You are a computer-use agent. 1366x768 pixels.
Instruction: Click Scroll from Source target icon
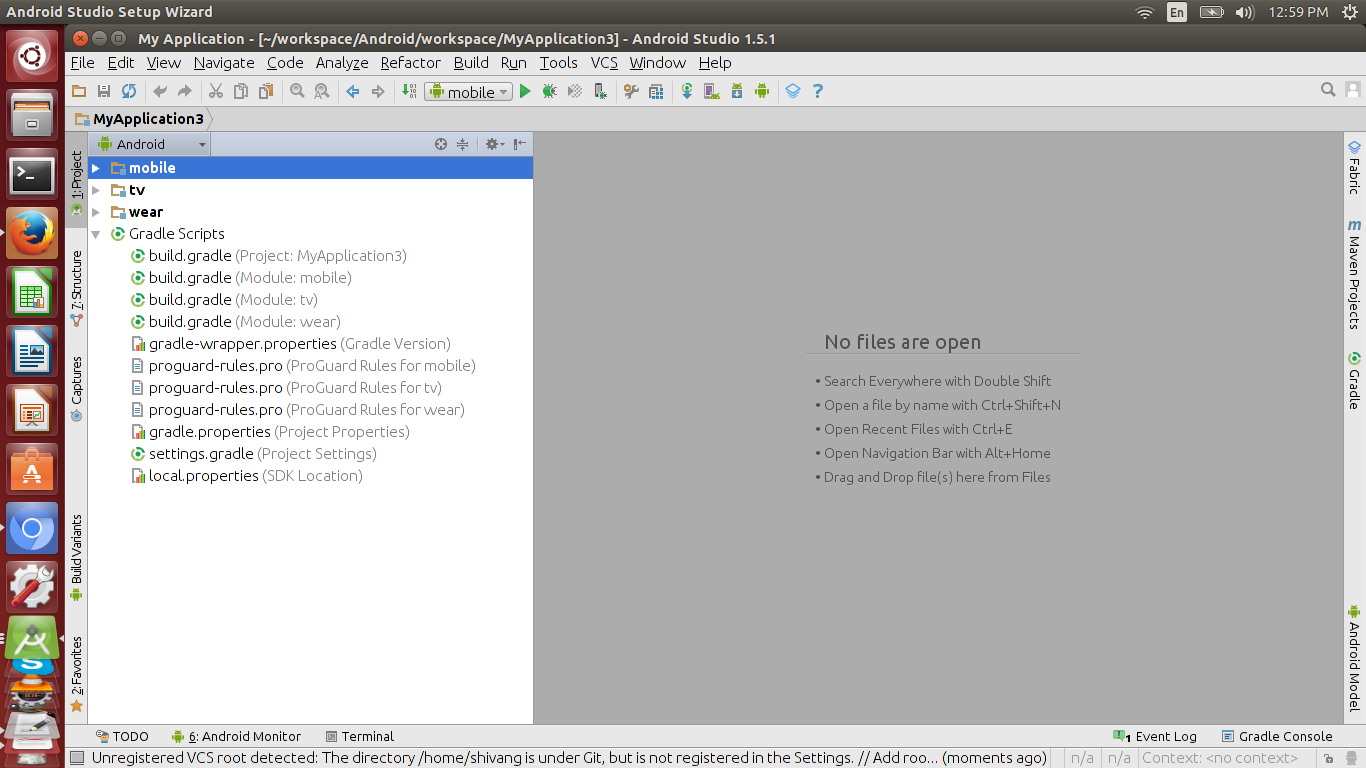click(x=441, y=144)
